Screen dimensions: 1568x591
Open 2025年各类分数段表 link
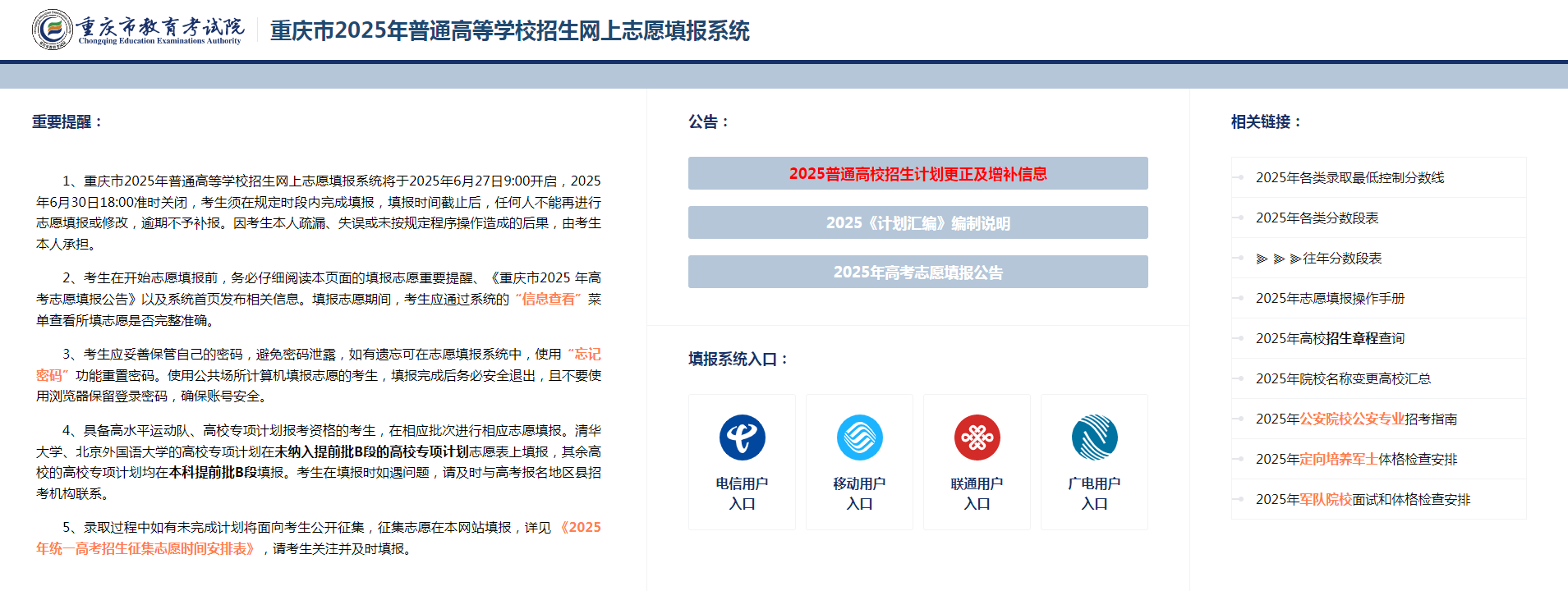(x=1317, y=218)
